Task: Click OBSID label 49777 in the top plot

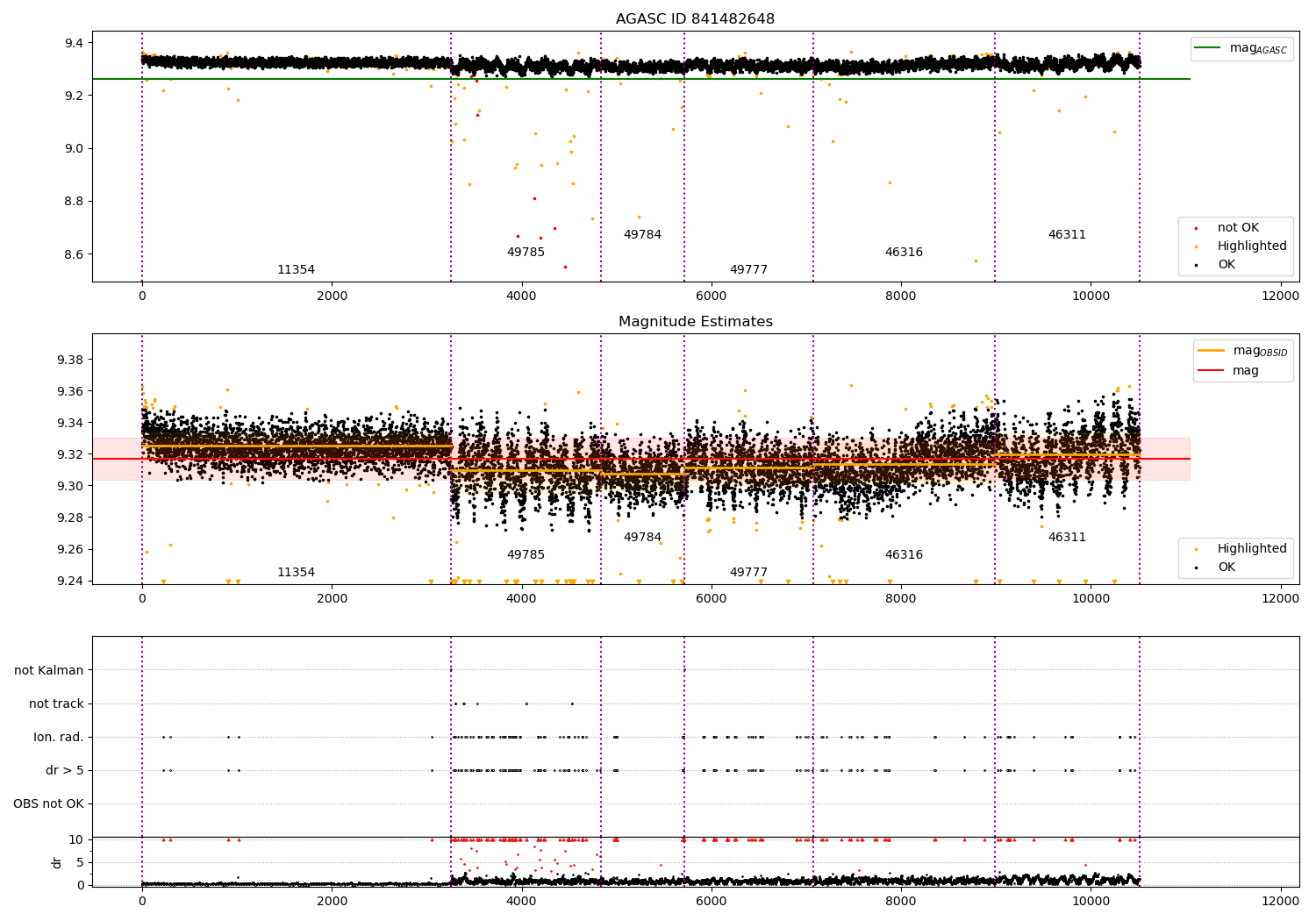Action: click(x=748, y=270)
